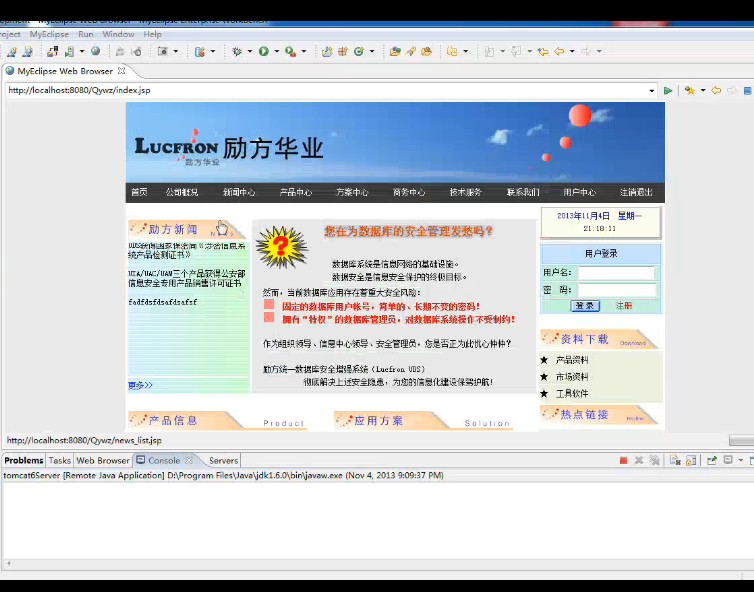Click the browser favorites star icon
Viewport: 754px width, 592px height.
pos(690,90)
